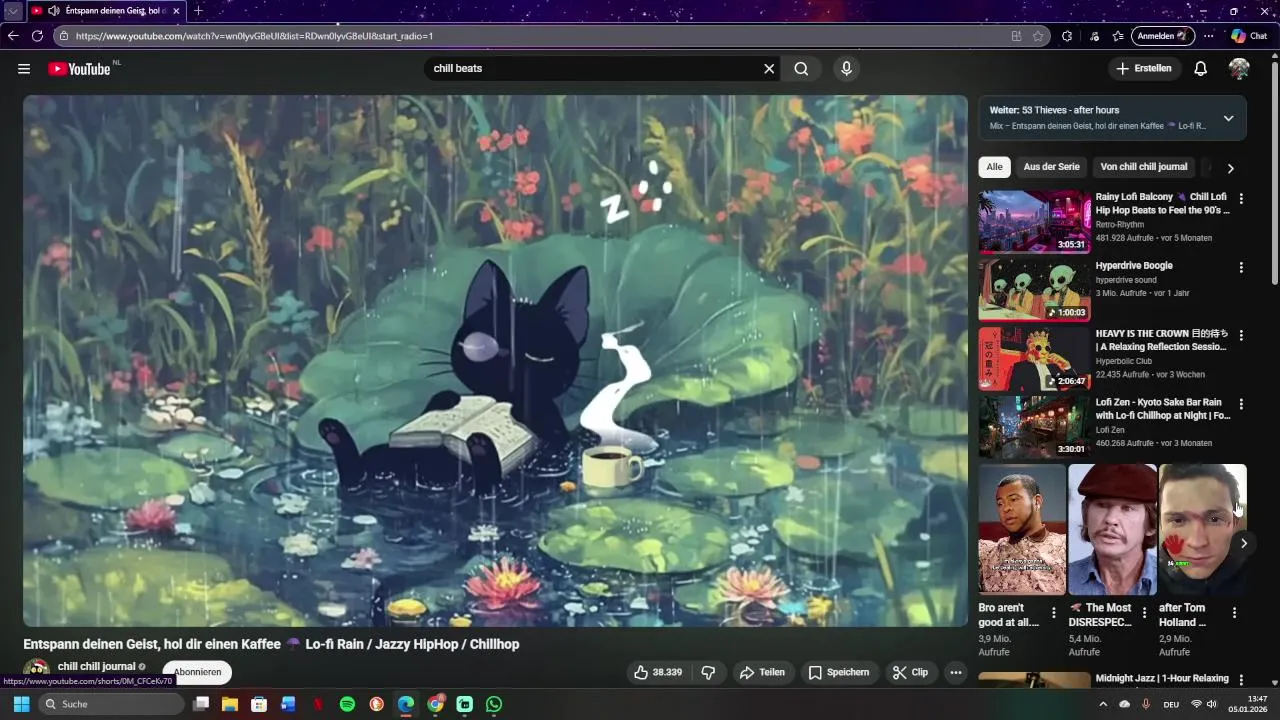1280x720 pixels.
Task: Bookmark page with the star icon
Action: point(1039,36)
